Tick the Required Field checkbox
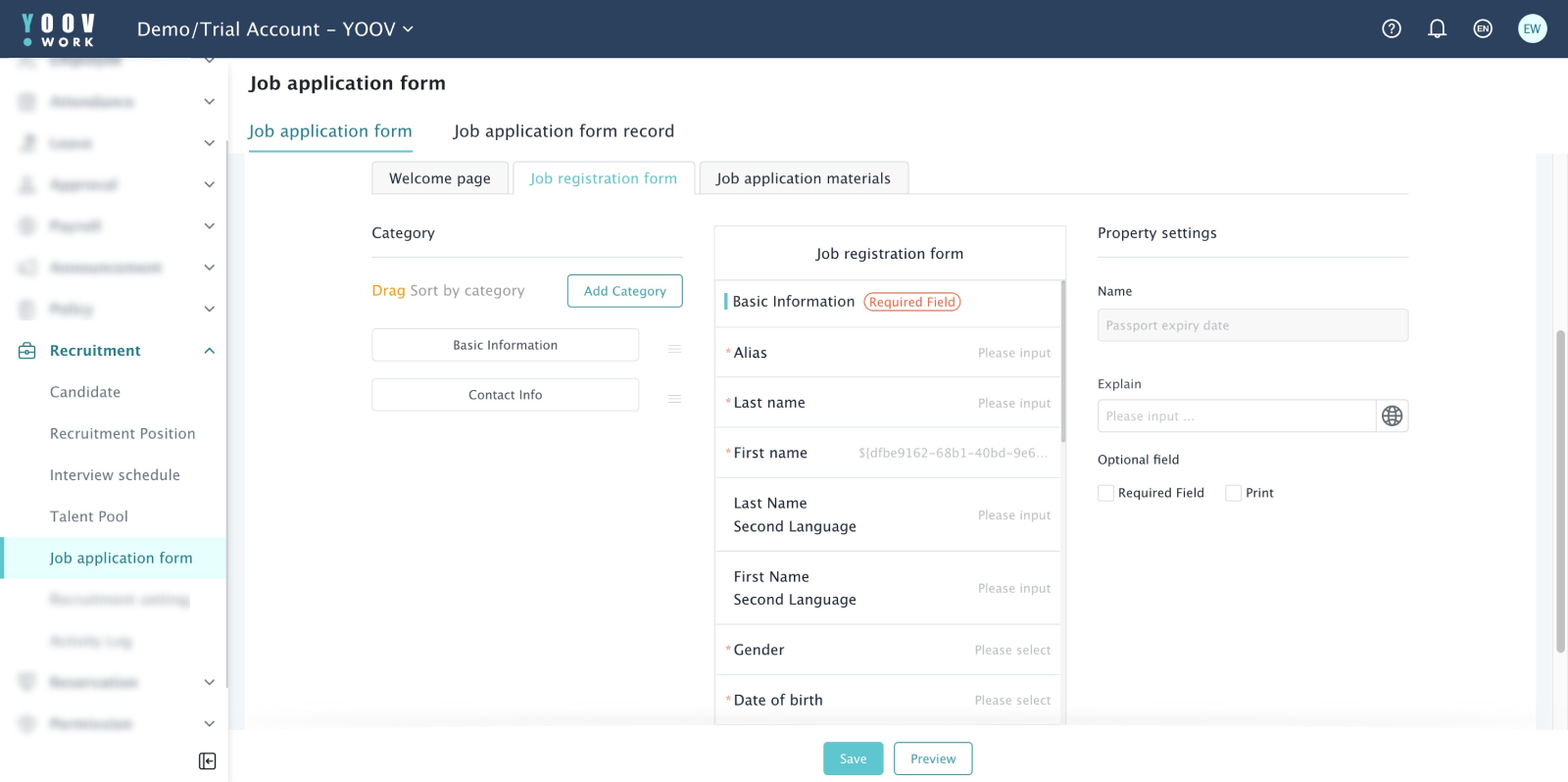 click(x=1106, y=493)
